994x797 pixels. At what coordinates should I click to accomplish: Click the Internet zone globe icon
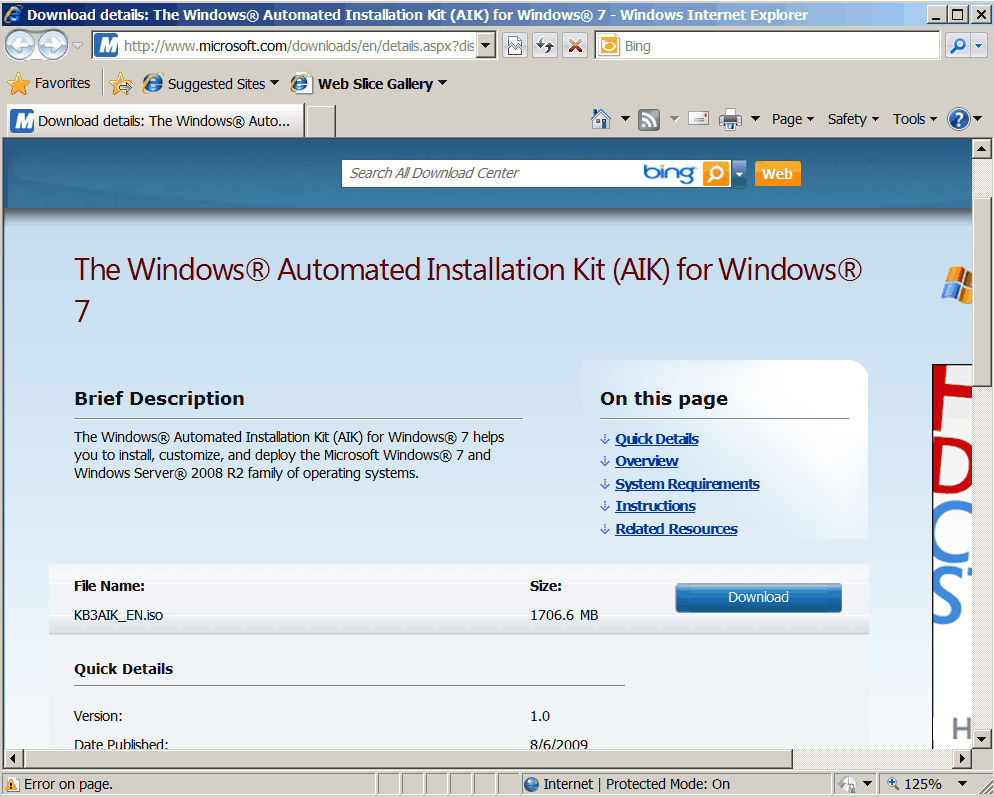(x=531, y=784)
